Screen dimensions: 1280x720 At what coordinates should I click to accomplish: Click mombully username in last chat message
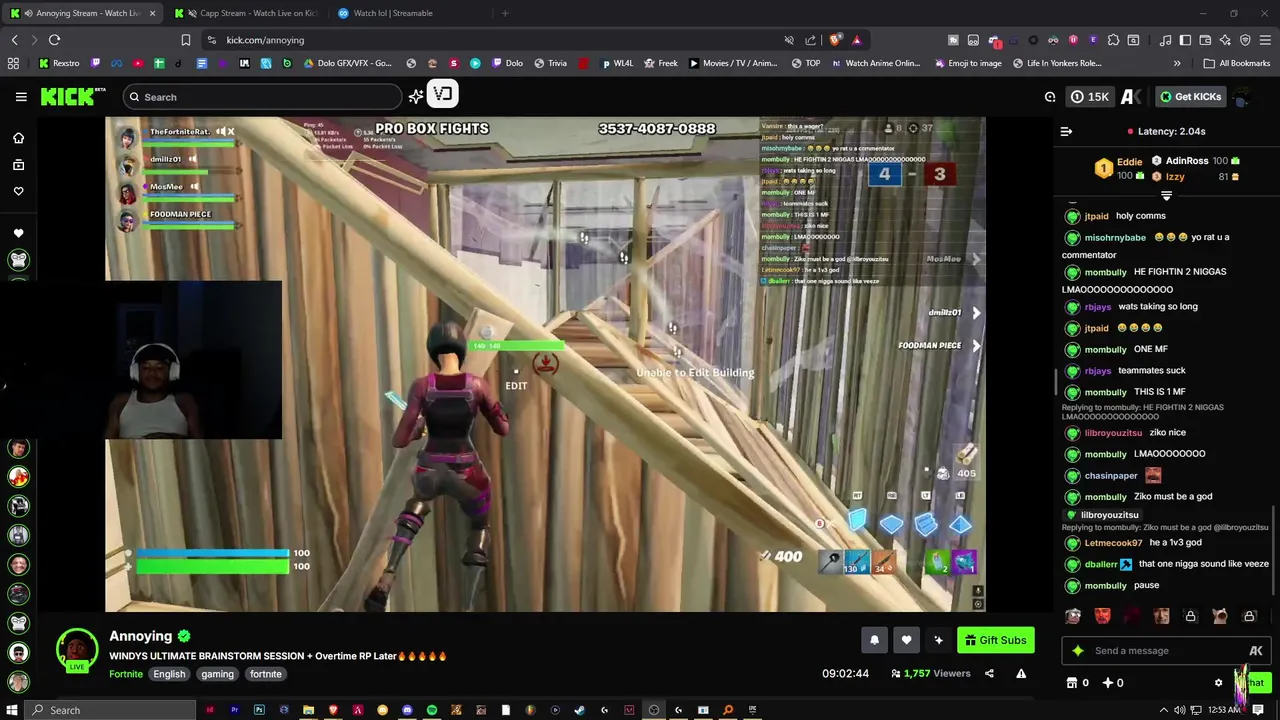(x=1105, y=586)
